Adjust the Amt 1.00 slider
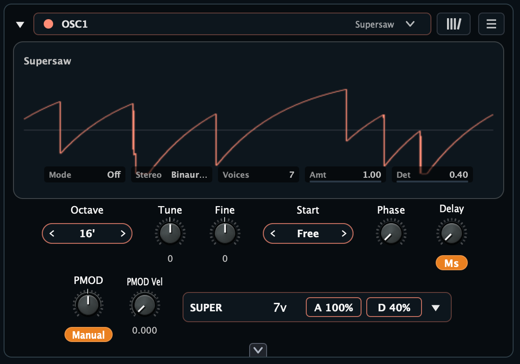 tap(345, 175)
